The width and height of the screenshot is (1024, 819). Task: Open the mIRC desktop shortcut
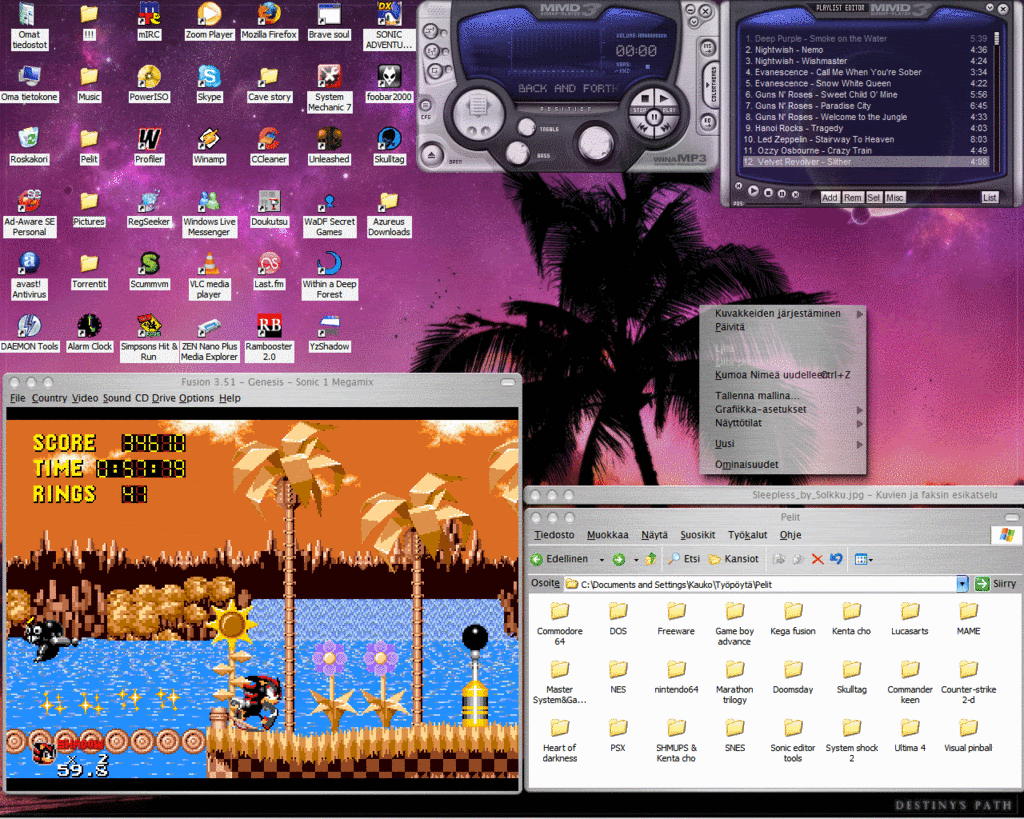click(149, 20)
